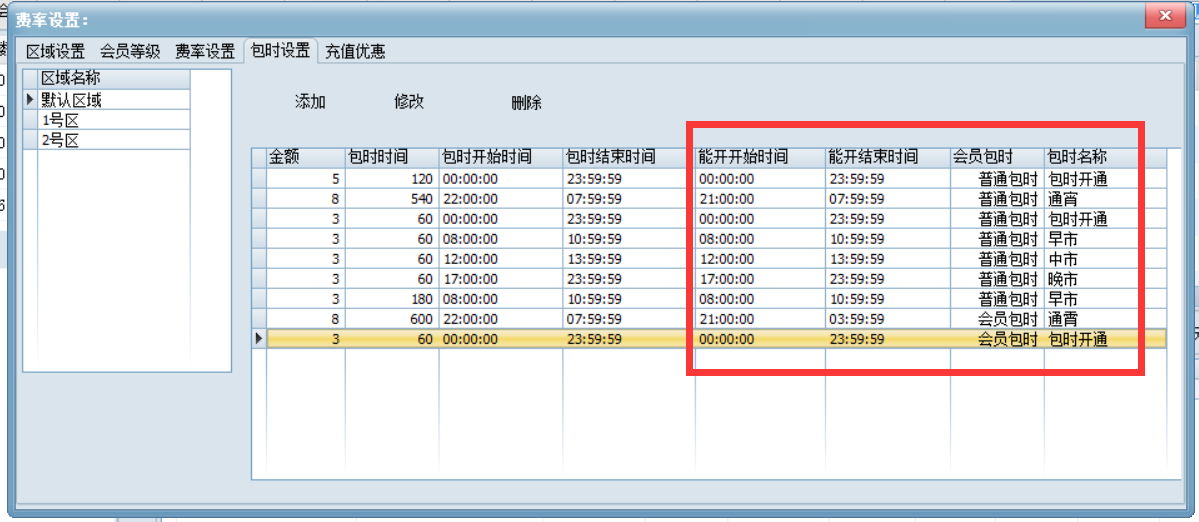Screen dimensions: 1199x522
Task: Click the row selector of the highlighted row
Action: point(259,339)
